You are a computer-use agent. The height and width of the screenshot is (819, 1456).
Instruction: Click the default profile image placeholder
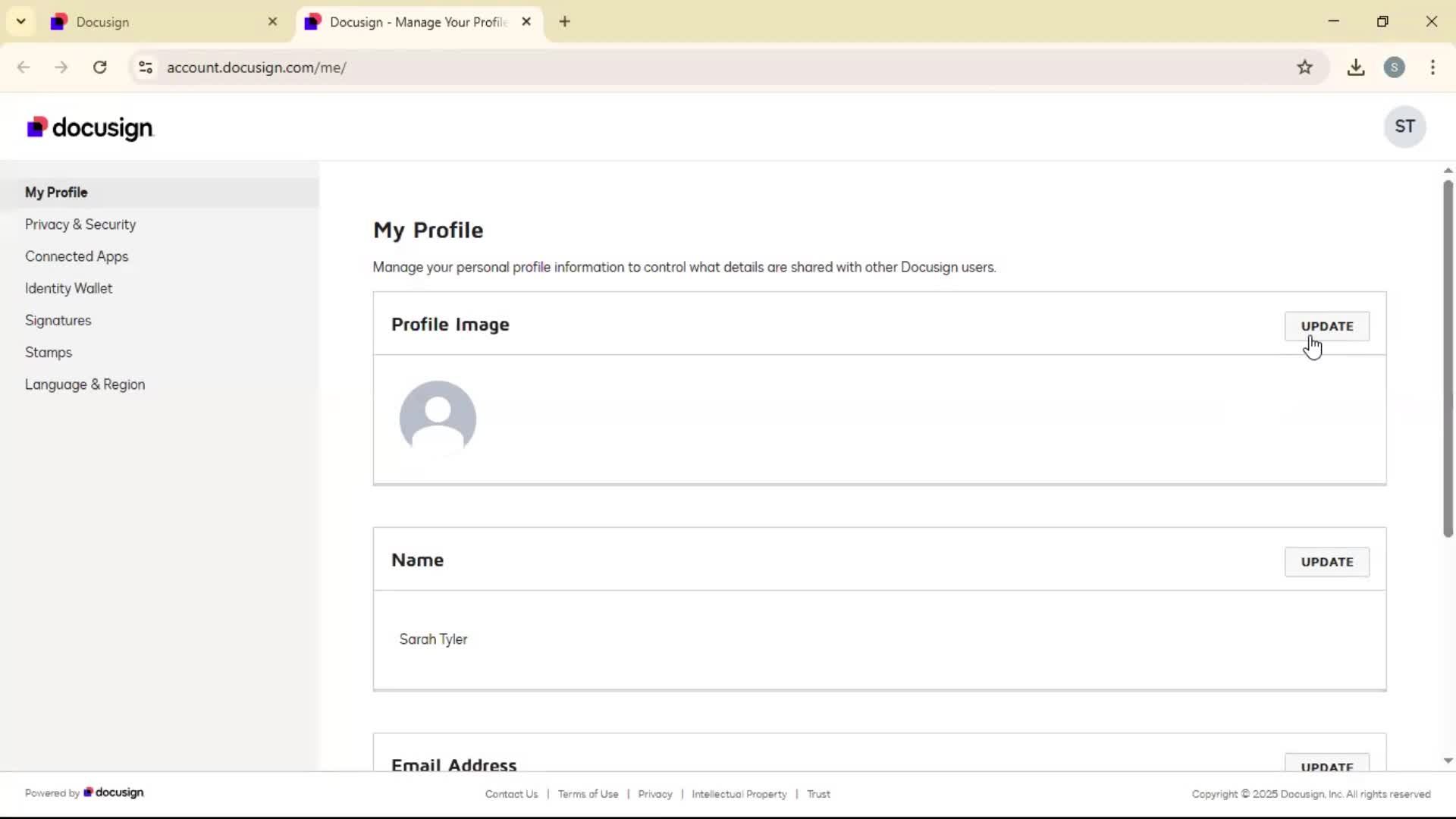[x=438, y=419]
